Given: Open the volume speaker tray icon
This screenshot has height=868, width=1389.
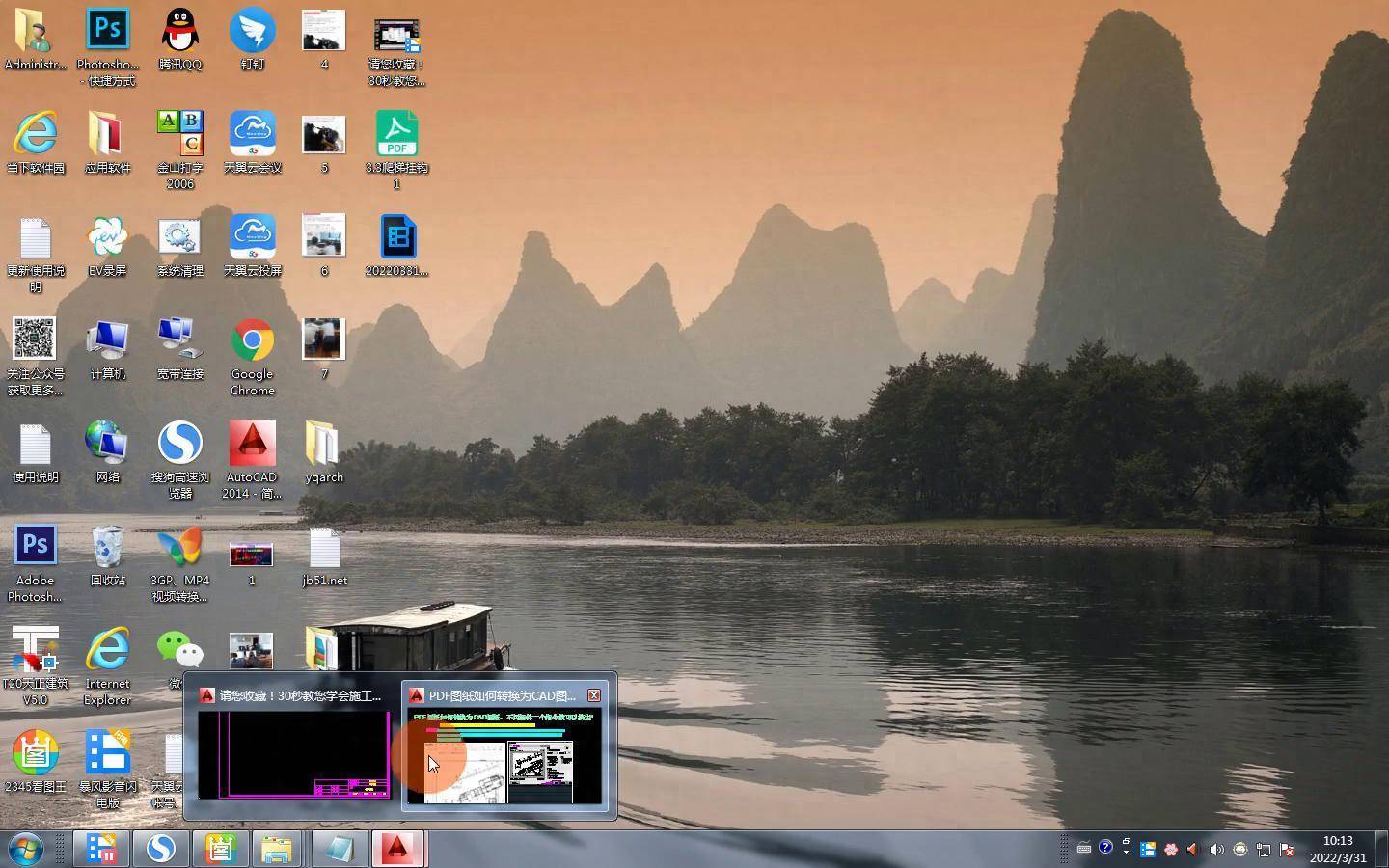Looking at the screenshot, I should 1216,850.
